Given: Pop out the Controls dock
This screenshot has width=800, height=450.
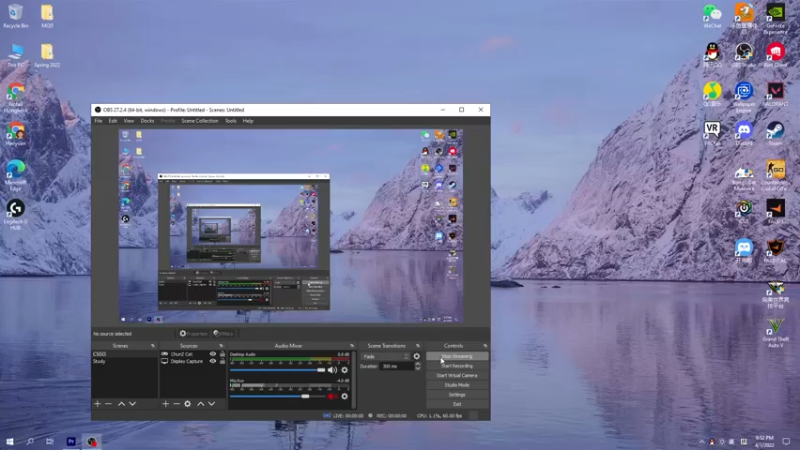Looking at the screenshot, I should (x=485, y=346).
